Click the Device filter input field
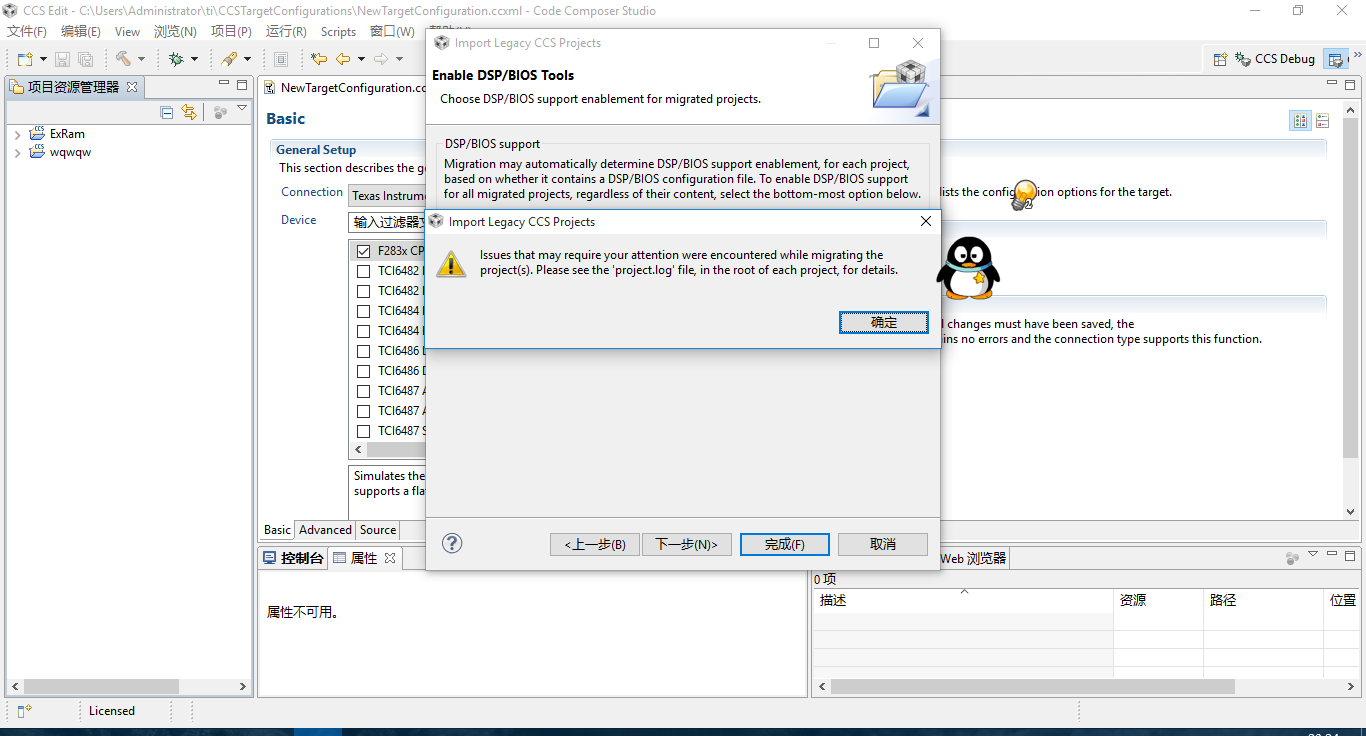Screen dimensions: 1366x736 coord(388,222)
